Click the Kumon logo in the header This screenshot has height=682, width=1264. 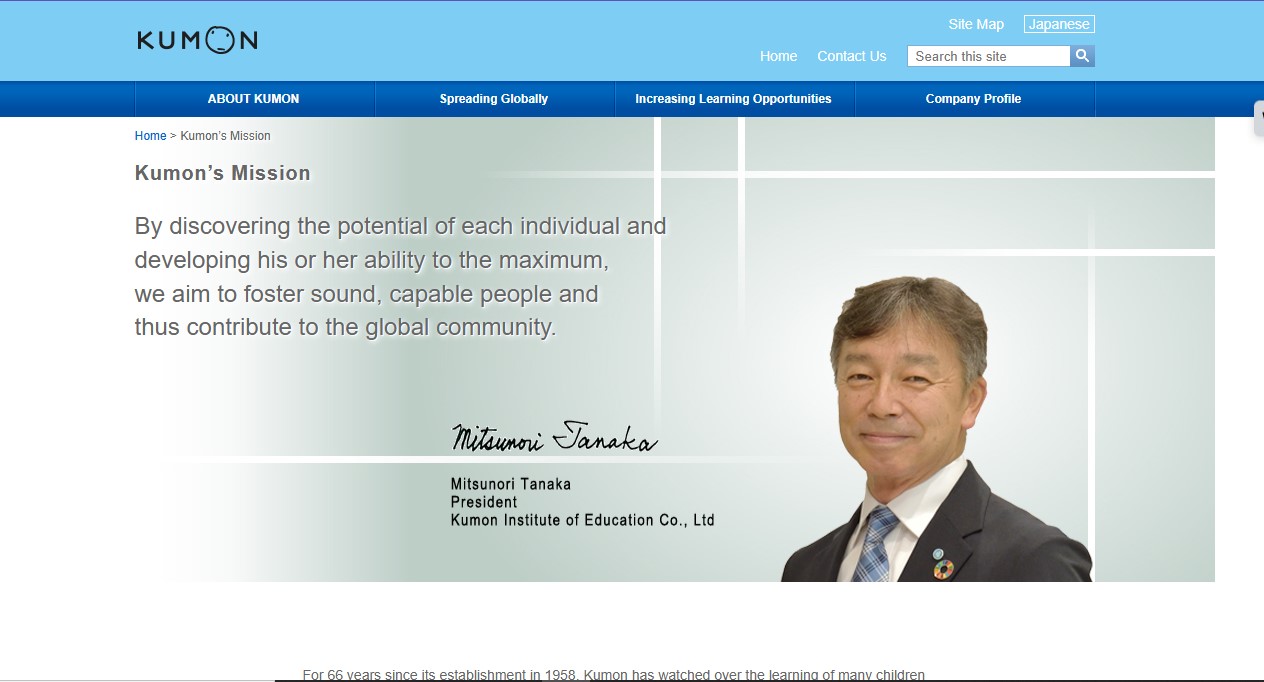click(197, 40)
